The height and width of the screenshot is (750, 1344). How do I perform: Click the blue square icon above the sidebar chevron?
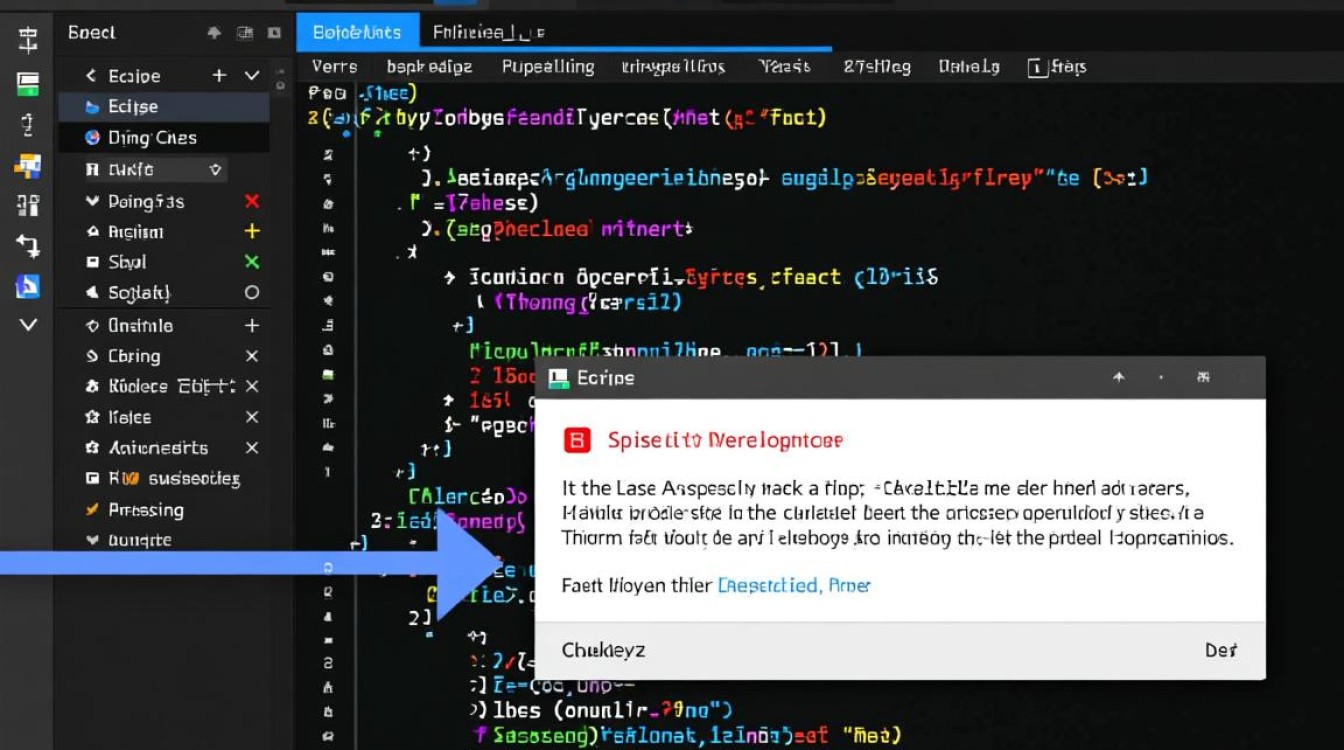coord(28,286)
